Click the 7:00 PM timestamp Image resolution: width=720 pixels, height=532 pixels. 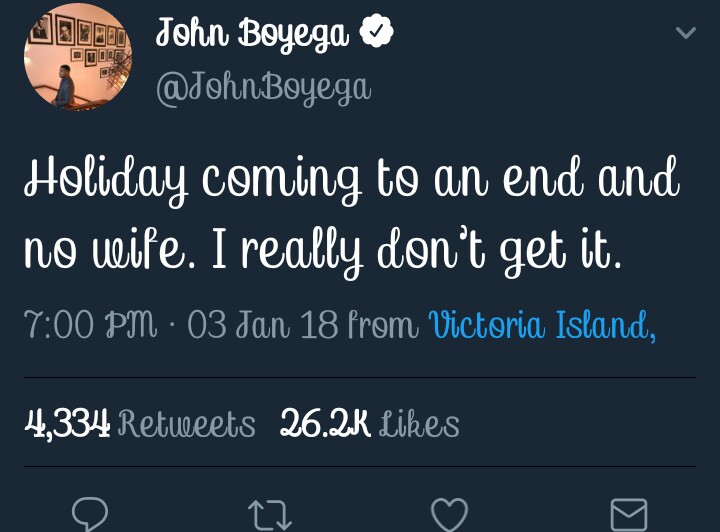coord(91,326)
